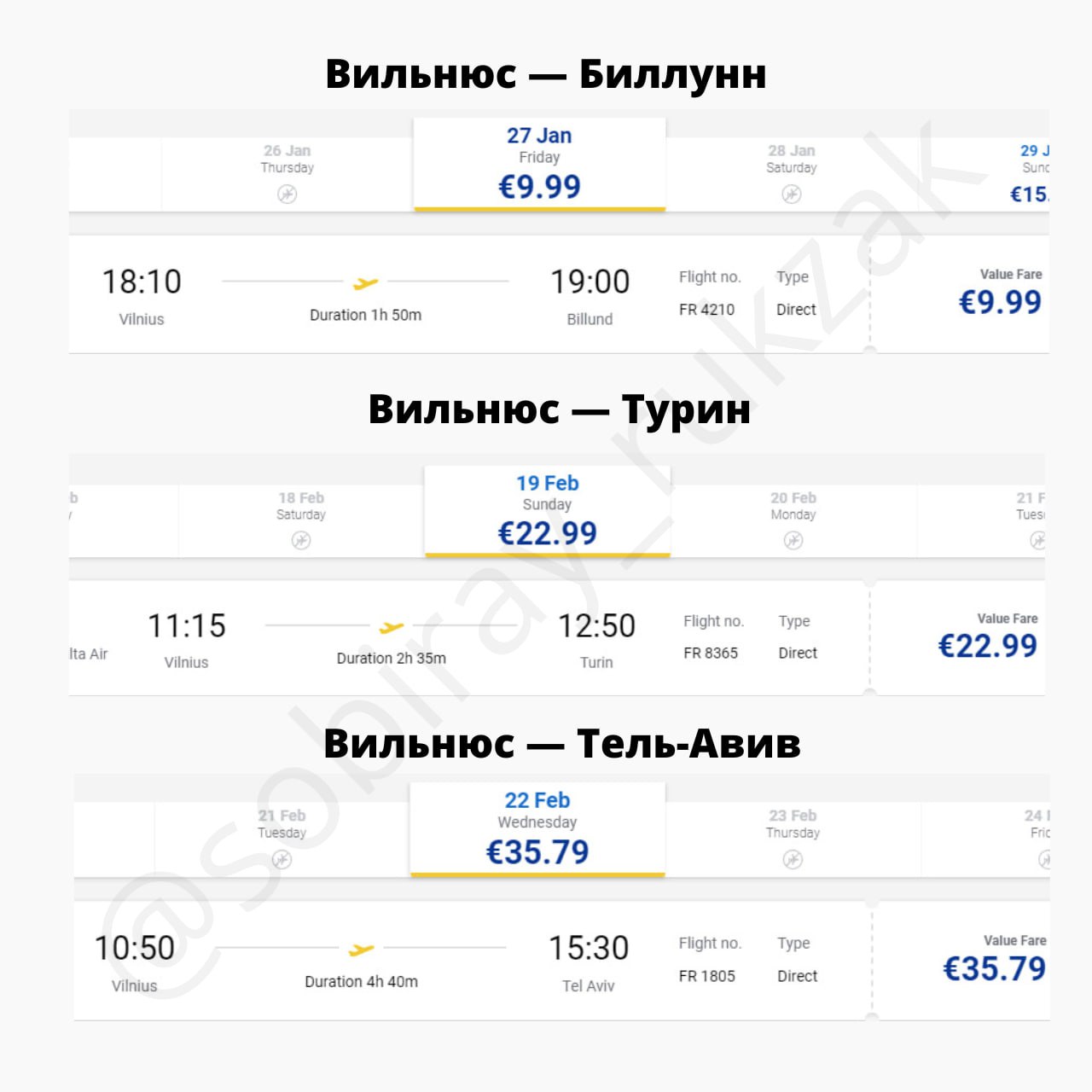Click the no-flight icon under 21 Feb Tuesday
The image size is (1092, 1092).
click(x=282, y=859)
